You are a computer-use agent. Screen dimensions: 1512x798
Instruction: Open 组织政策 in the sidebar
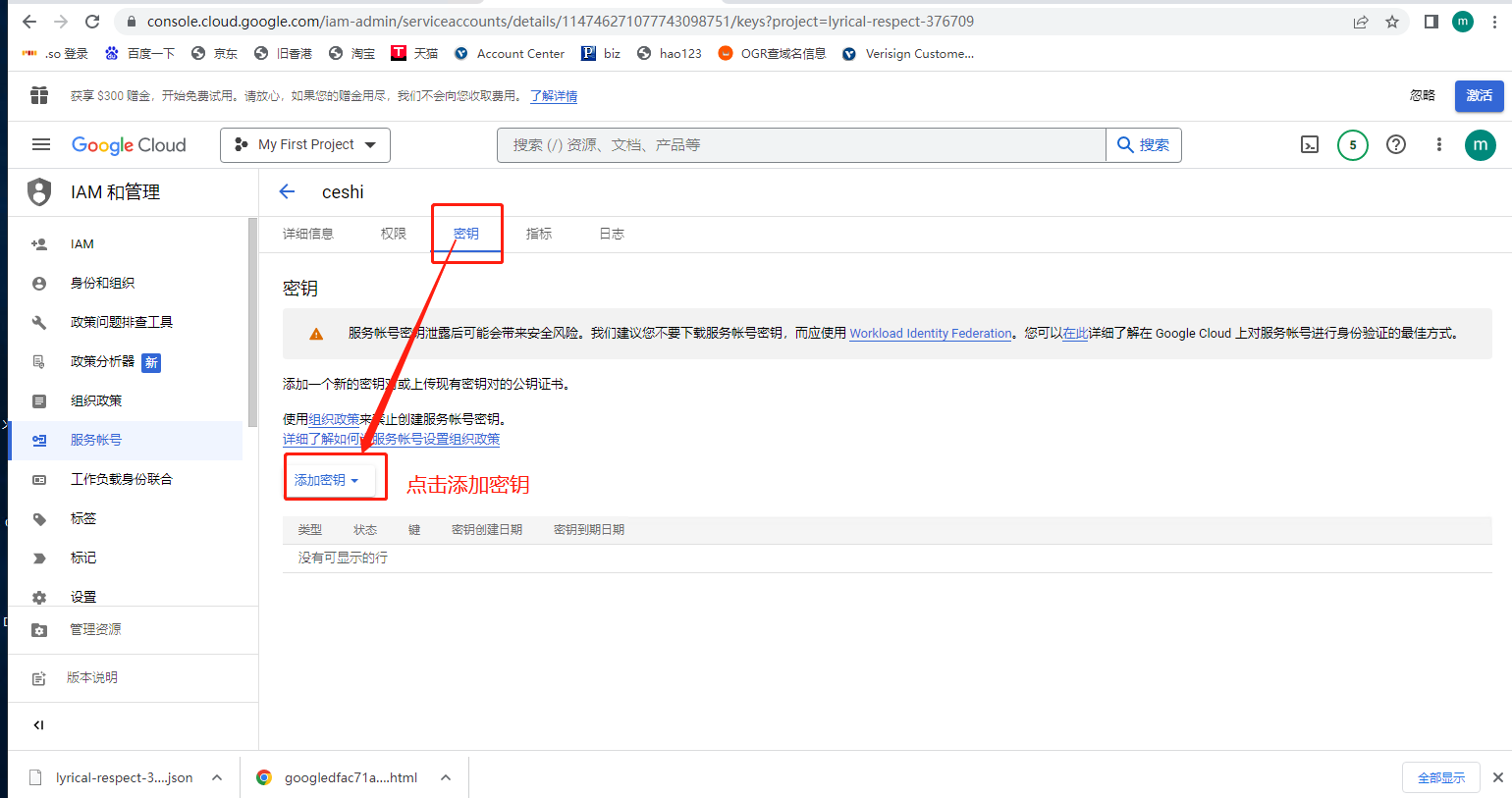point(126,400)
